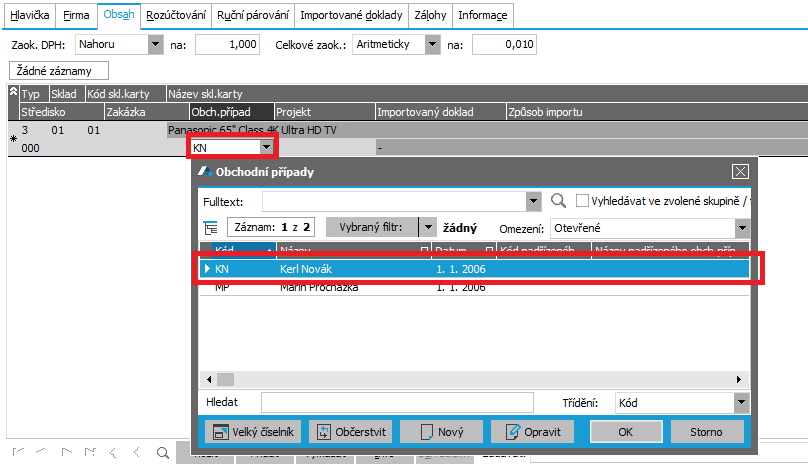Close the Obchodní případy dialog
The image size is (808, 470).
740,172
